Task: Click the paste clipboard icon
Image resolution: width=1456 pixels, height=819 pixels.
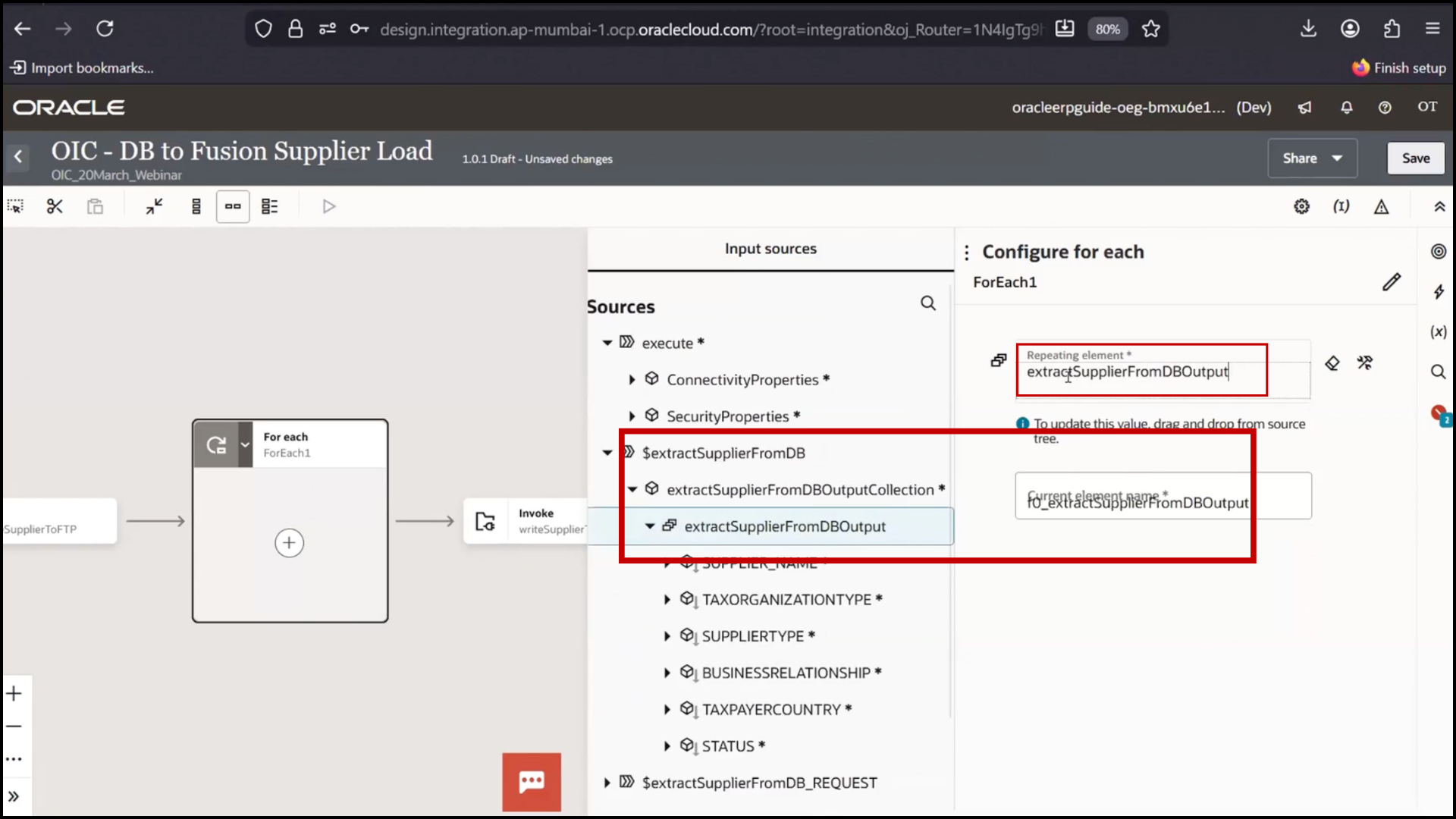Action: [x=95, y=206]
